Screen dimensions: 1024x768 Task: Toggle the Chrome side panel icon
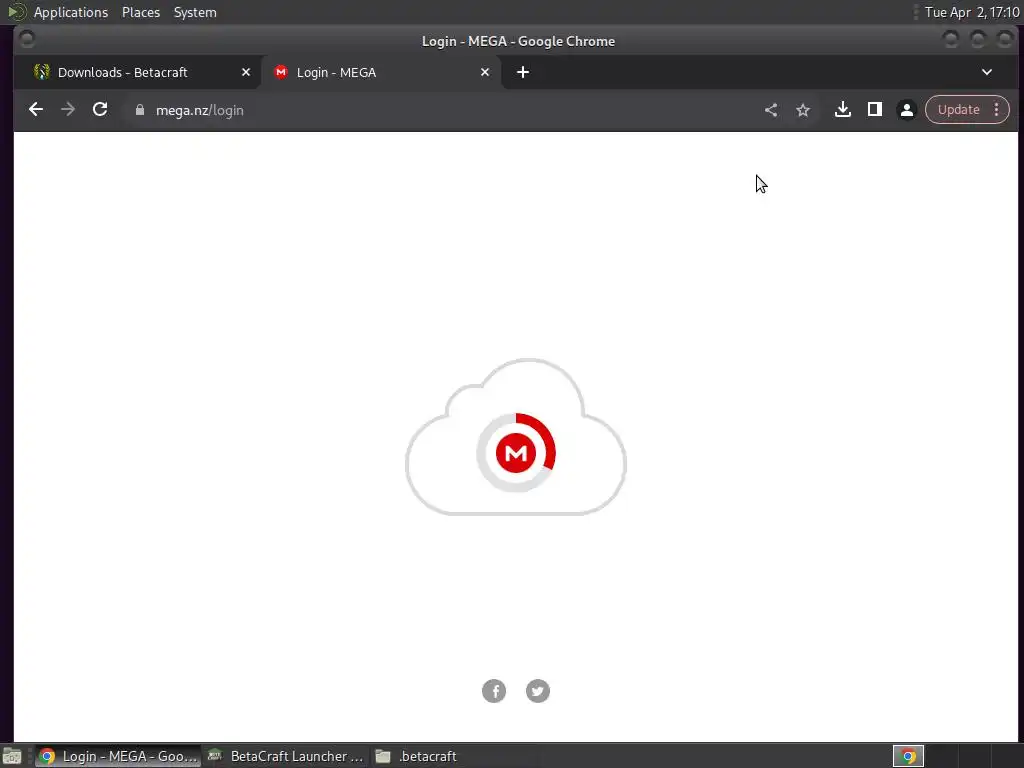pyautogui.click(x=875, y=110)
